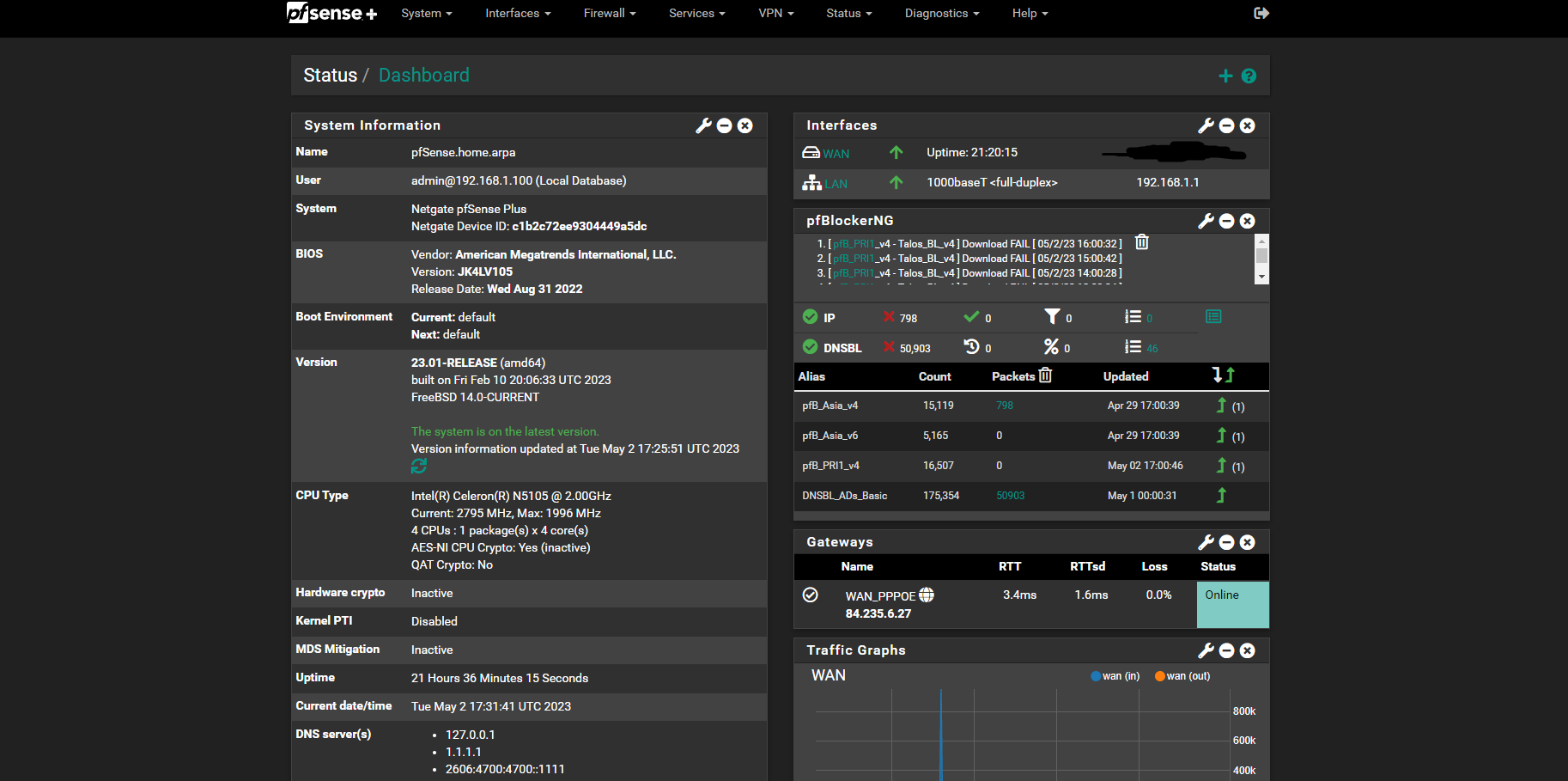Click the plus icon to add widgets

[x=1225, y=76]
